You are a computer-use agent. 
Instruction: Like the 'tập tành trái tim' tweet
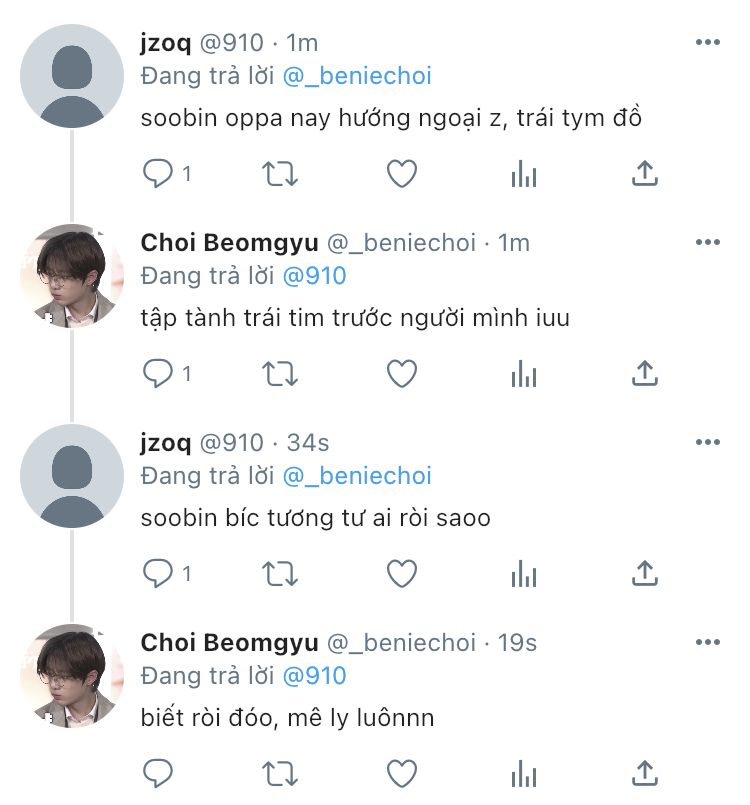(x=401, y=374)
